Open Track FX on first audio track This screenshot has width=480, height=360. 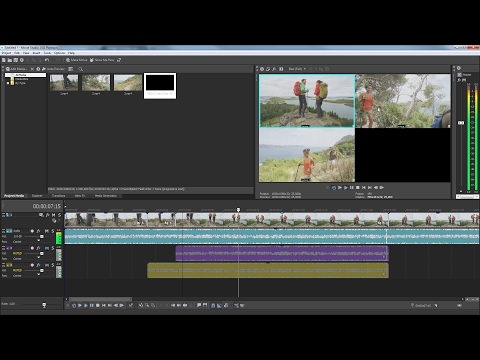[39, 231]
